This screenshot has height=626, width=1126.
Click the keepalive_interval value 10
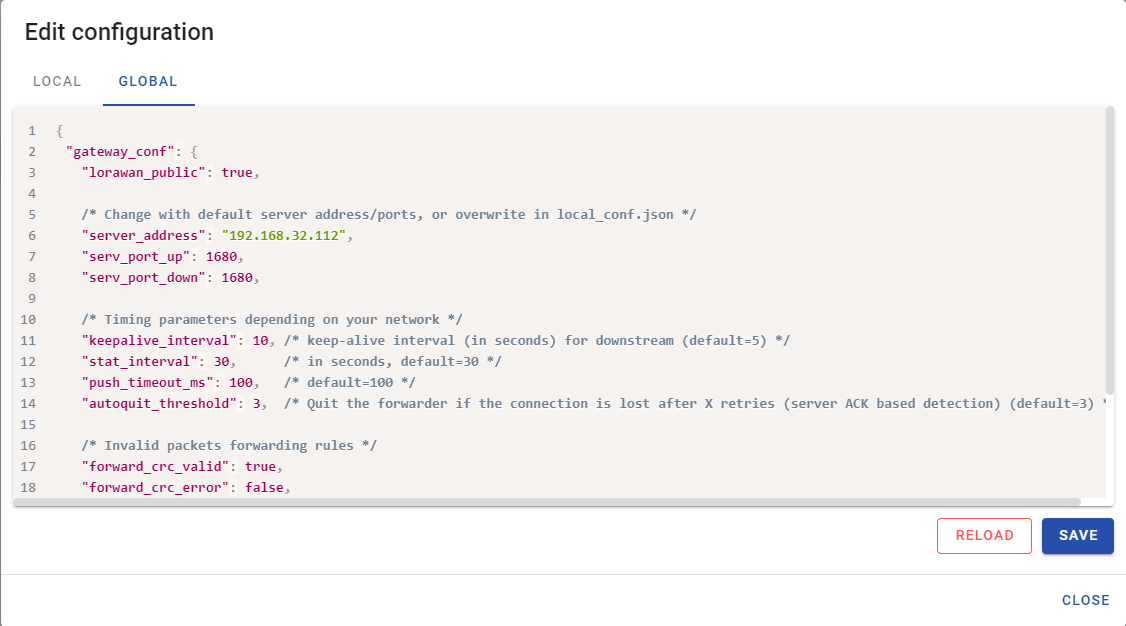260,340
